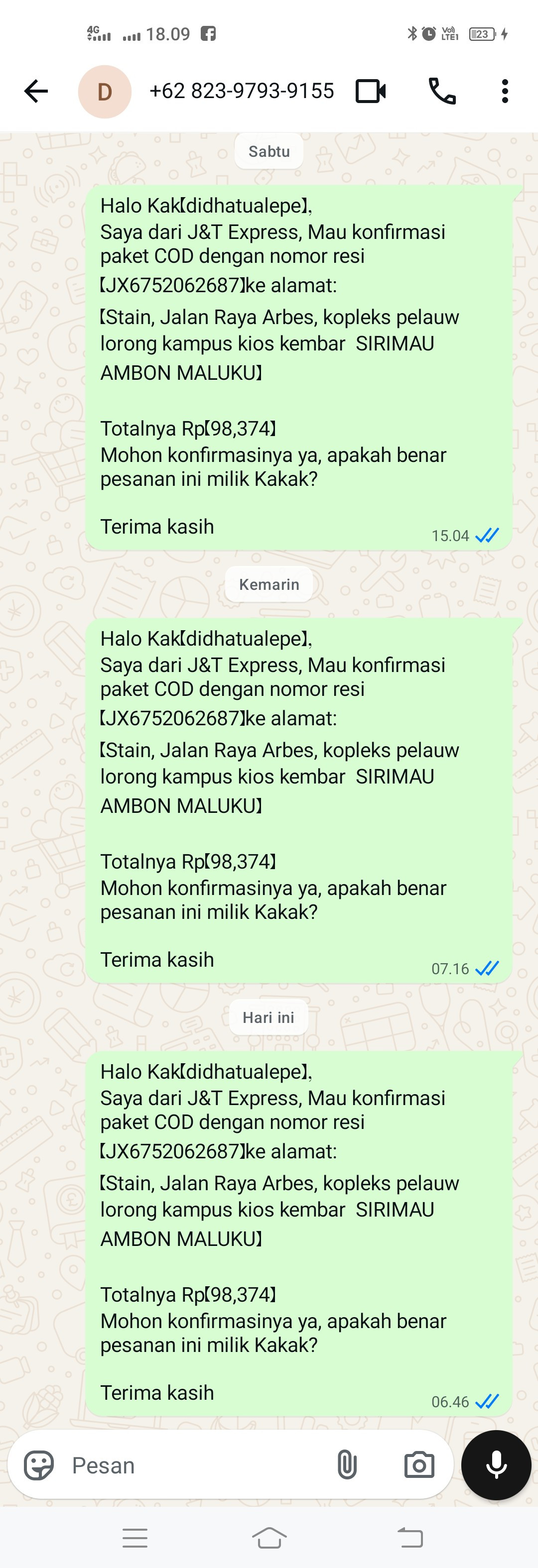Select the message sent at 06.46

click(x=298, y=1234)
